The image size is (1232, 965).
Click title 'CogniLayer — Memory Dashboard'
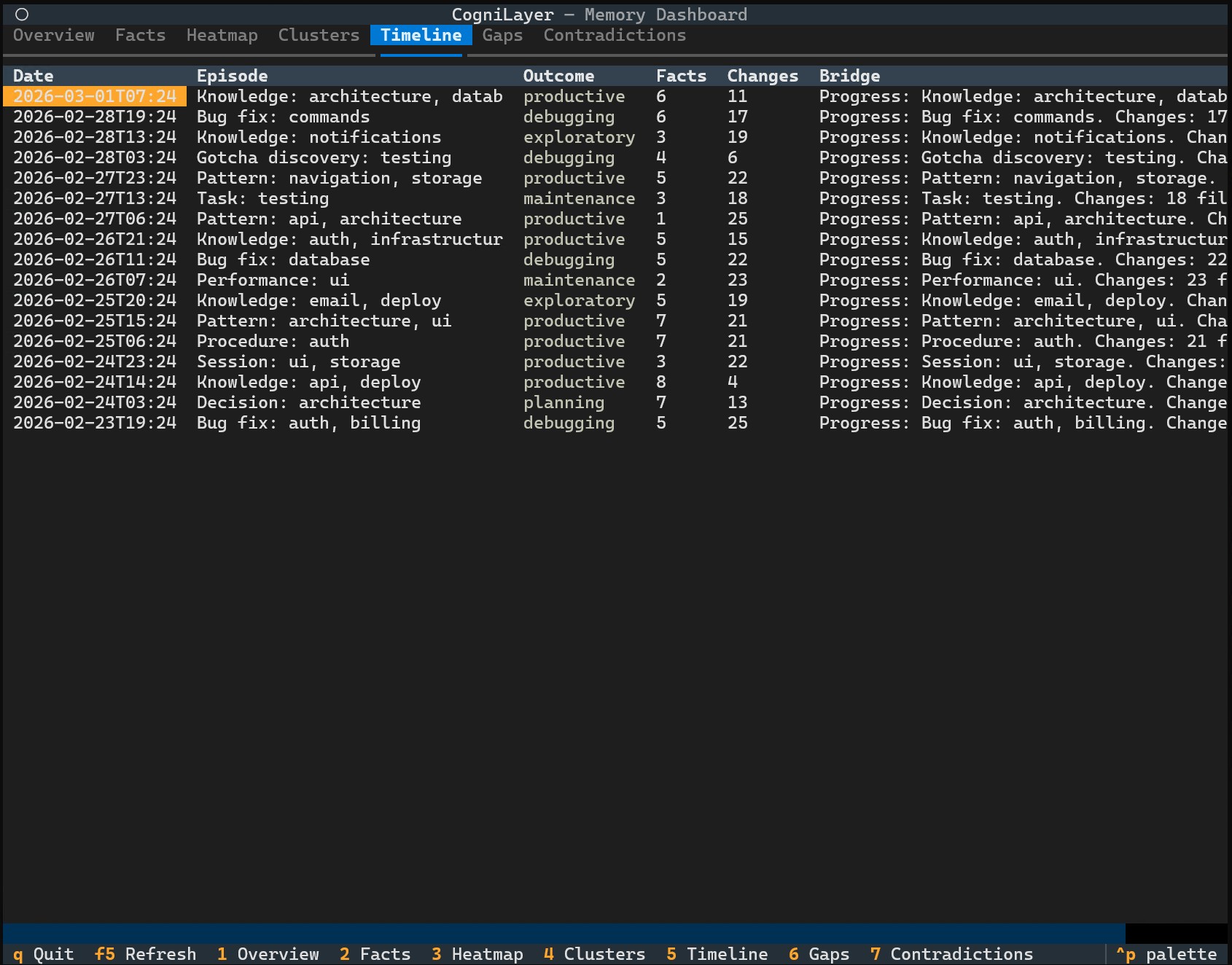coord(599,15)
